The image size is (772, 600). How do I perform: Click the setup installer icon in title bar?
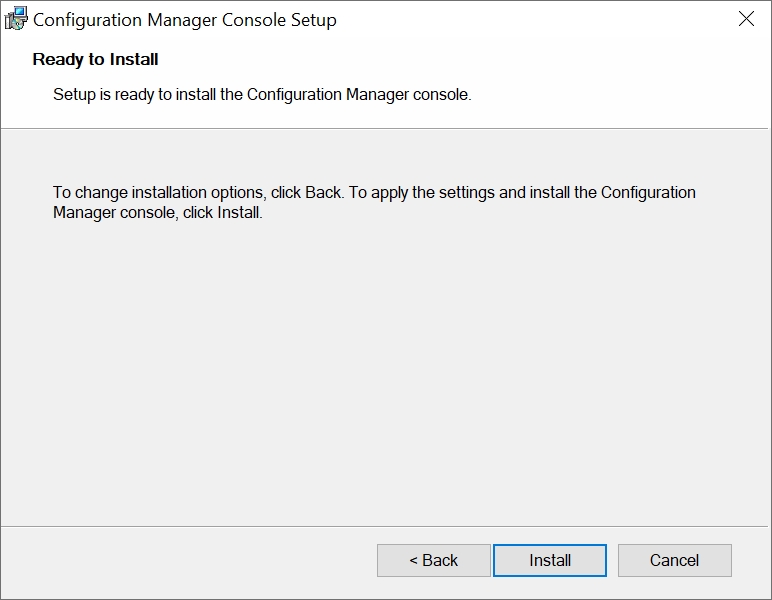point(16,19)
